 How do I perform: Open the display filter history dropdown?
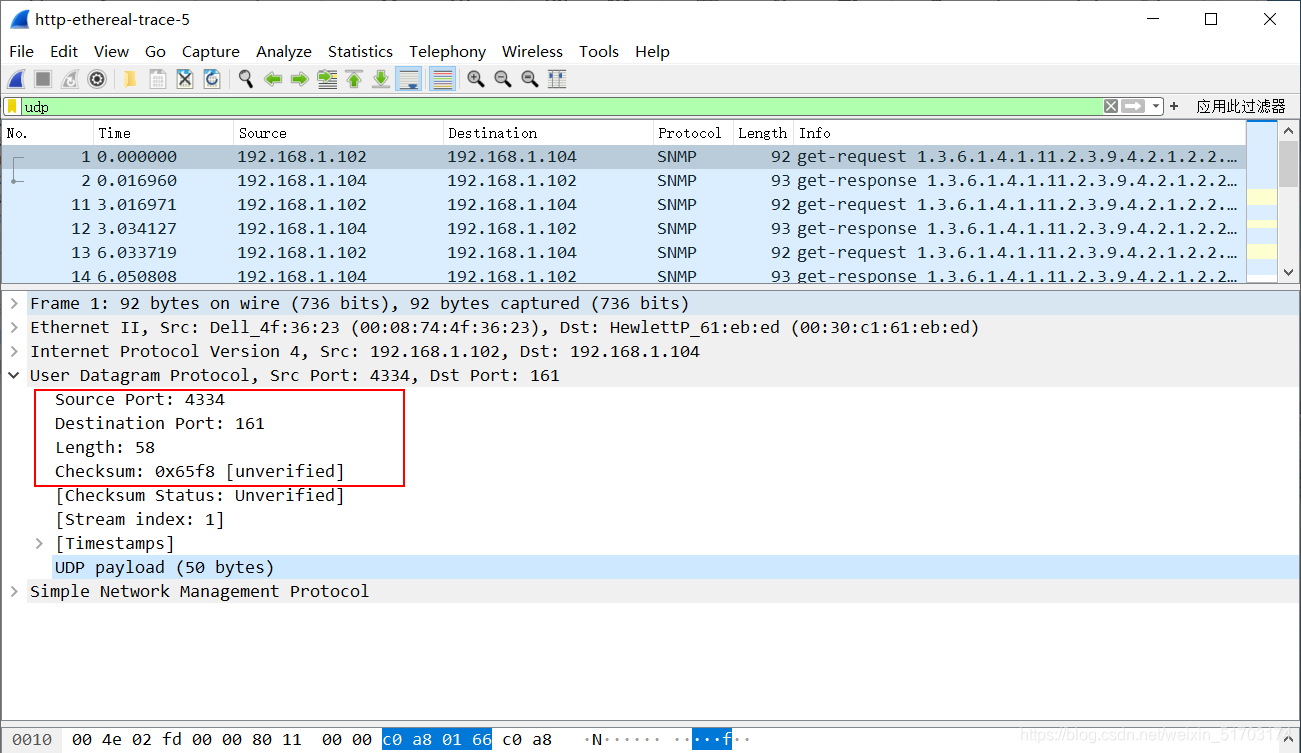tap(1156, 106)
